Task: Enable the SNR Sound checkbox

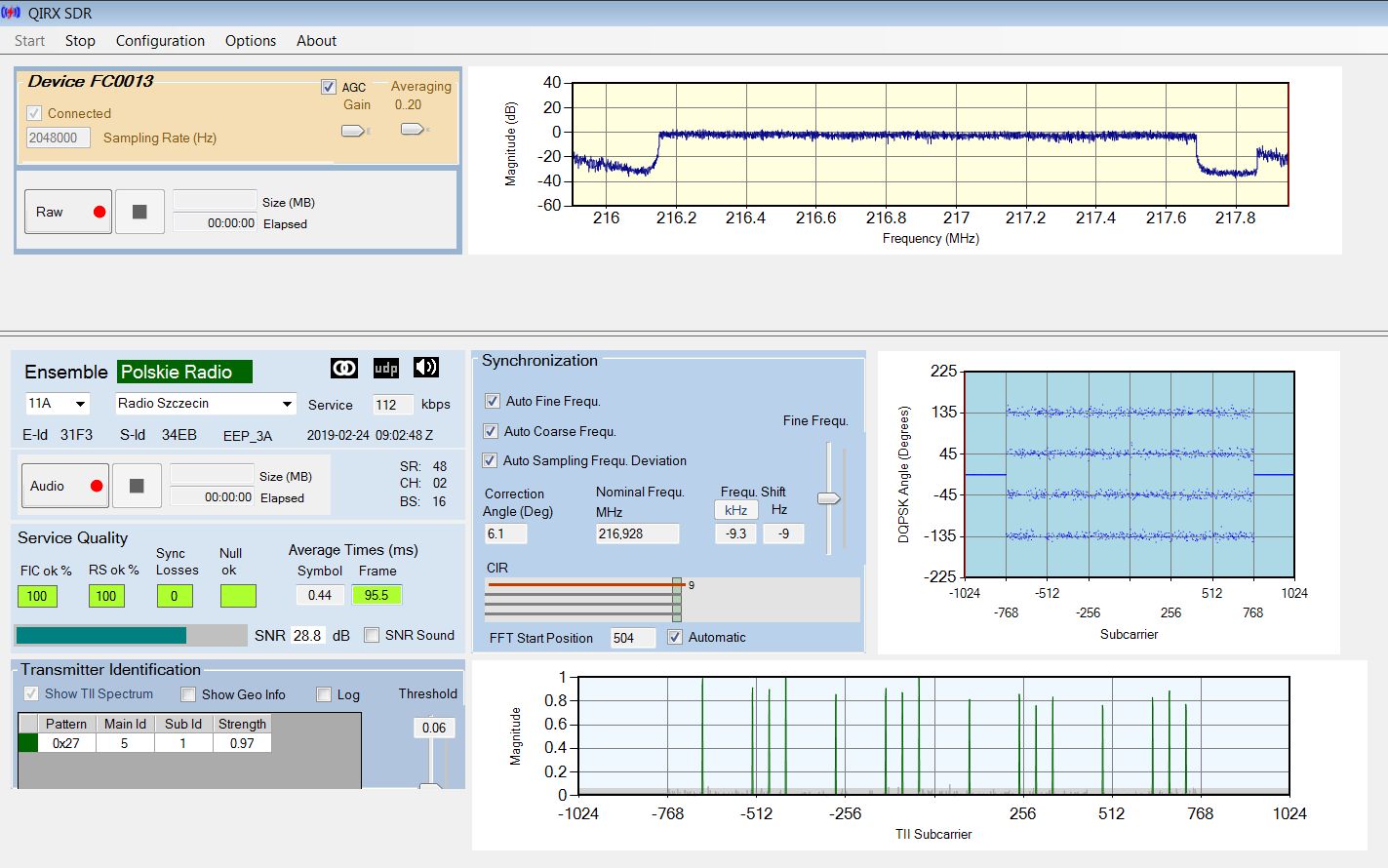Action: 372,635
